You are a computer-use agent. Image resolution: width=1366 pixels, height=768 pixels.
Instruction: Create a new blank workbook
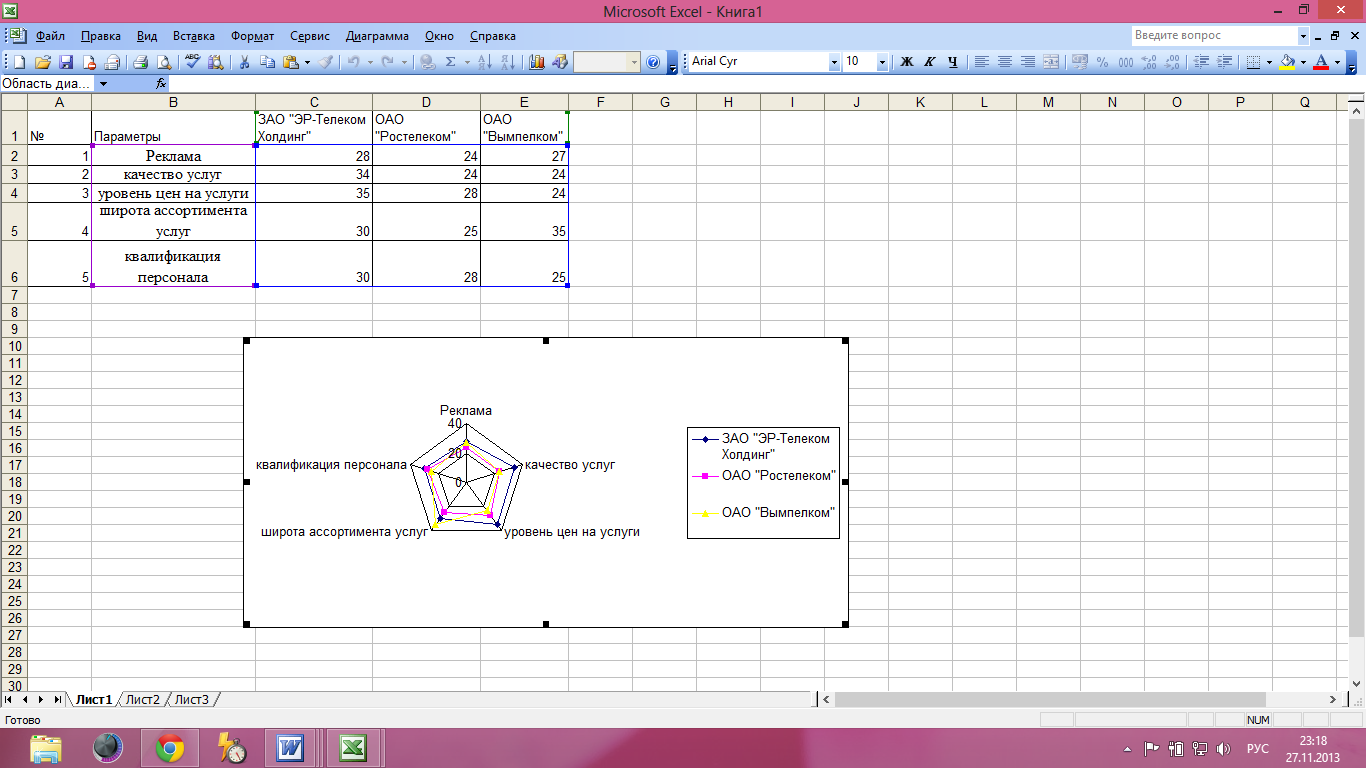(19, 62)
